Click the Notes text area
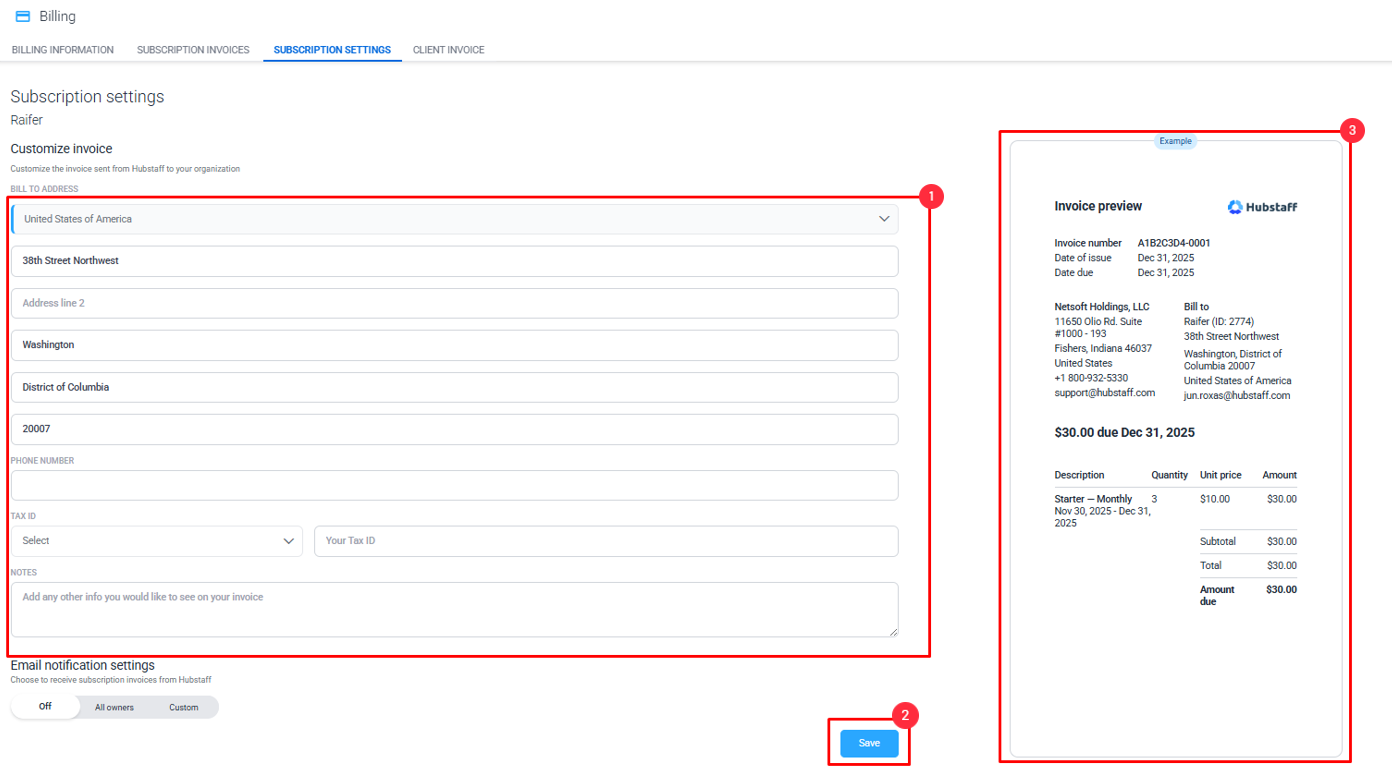1392x778 pixels. click(x=455, y=609)
